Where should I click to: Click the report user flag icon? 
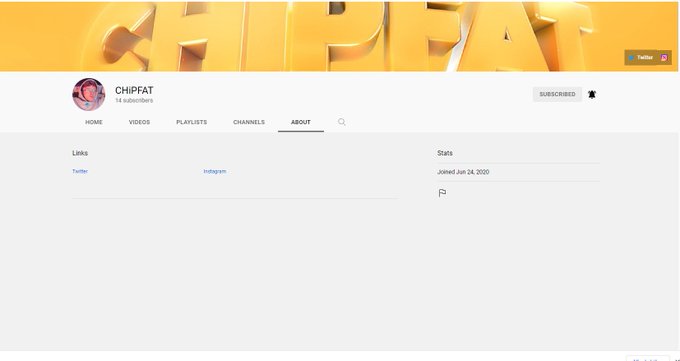(x=442, y=193)
